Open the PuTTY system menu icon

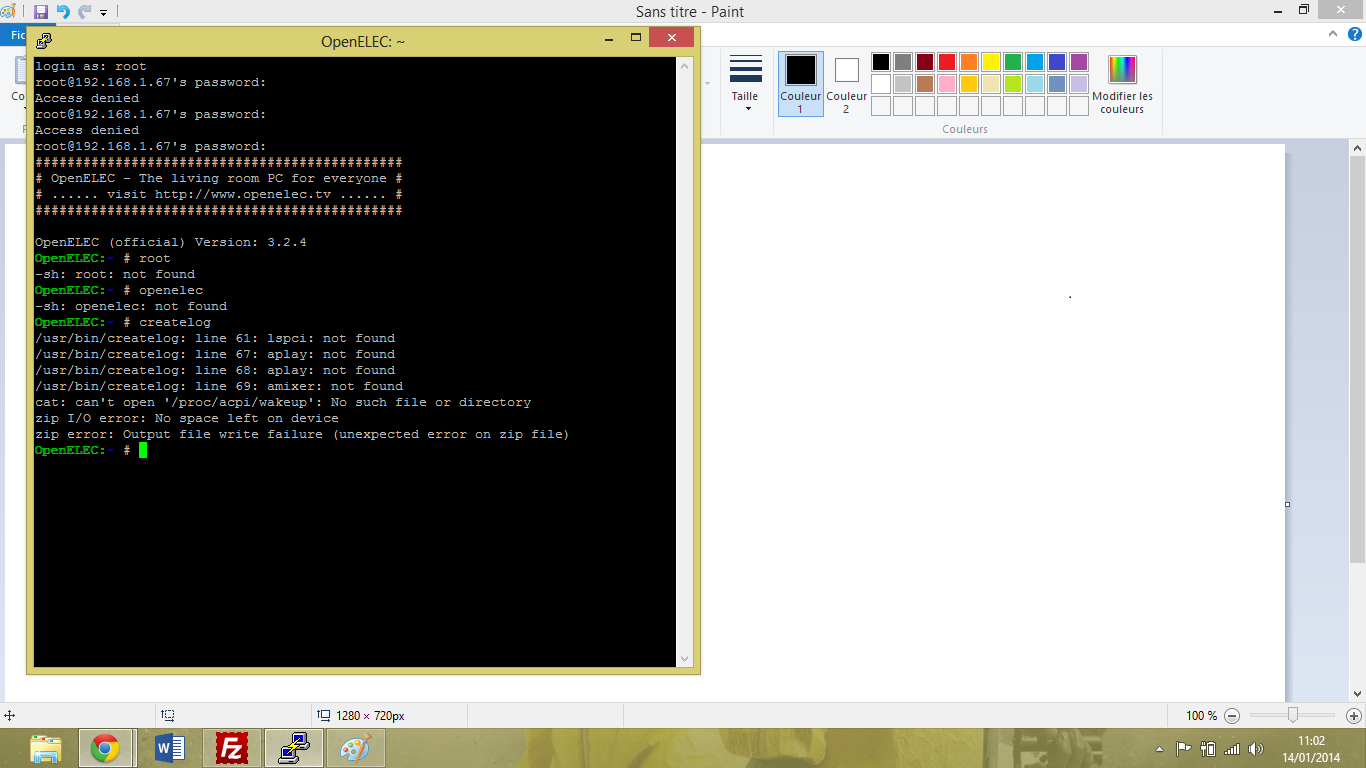point(44,41)
